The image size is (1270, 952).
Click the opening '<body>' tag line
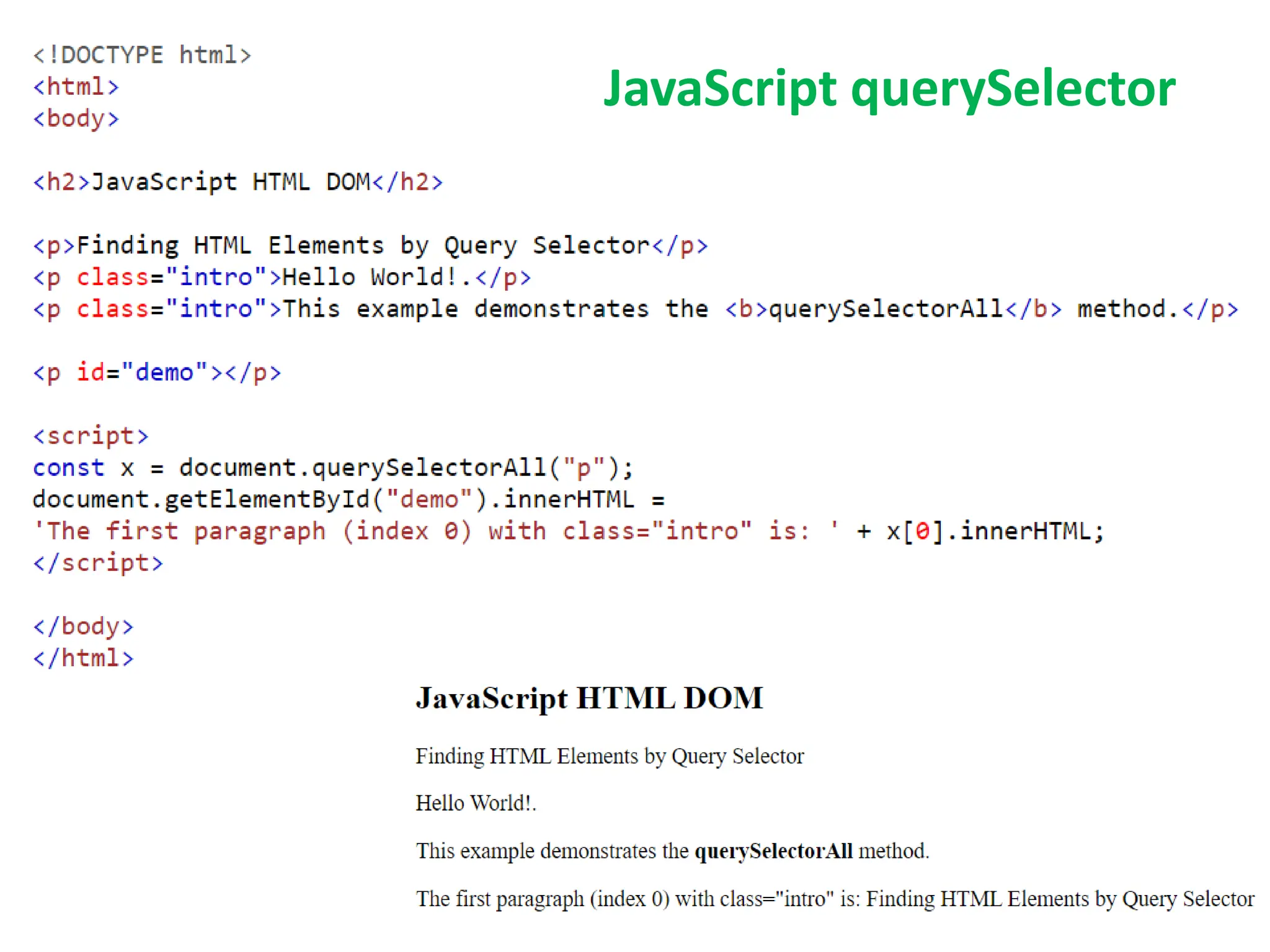[76, 119]
